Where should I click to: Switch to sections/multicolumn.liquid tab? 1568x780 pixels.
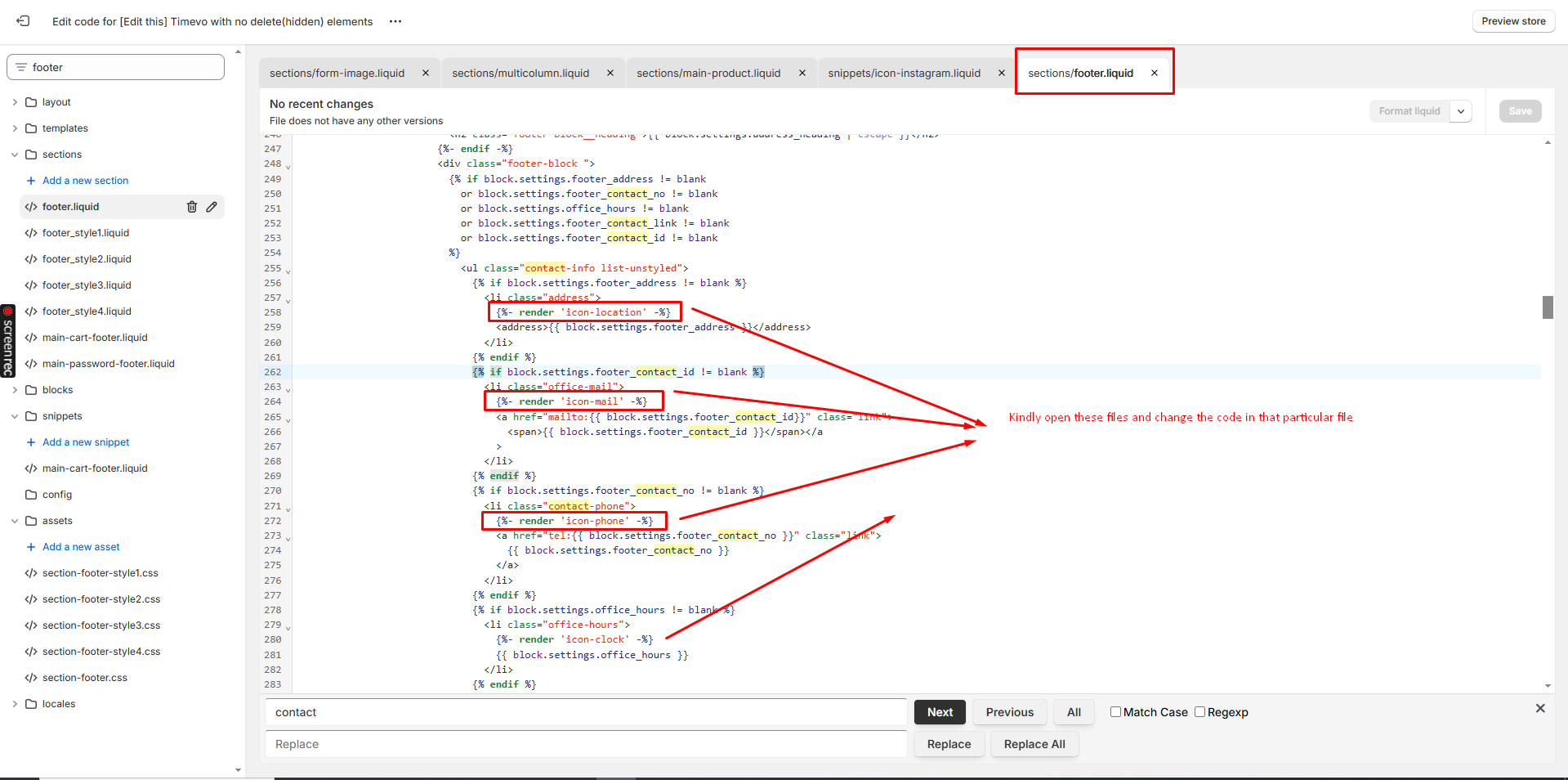click(x=520, y=73)
